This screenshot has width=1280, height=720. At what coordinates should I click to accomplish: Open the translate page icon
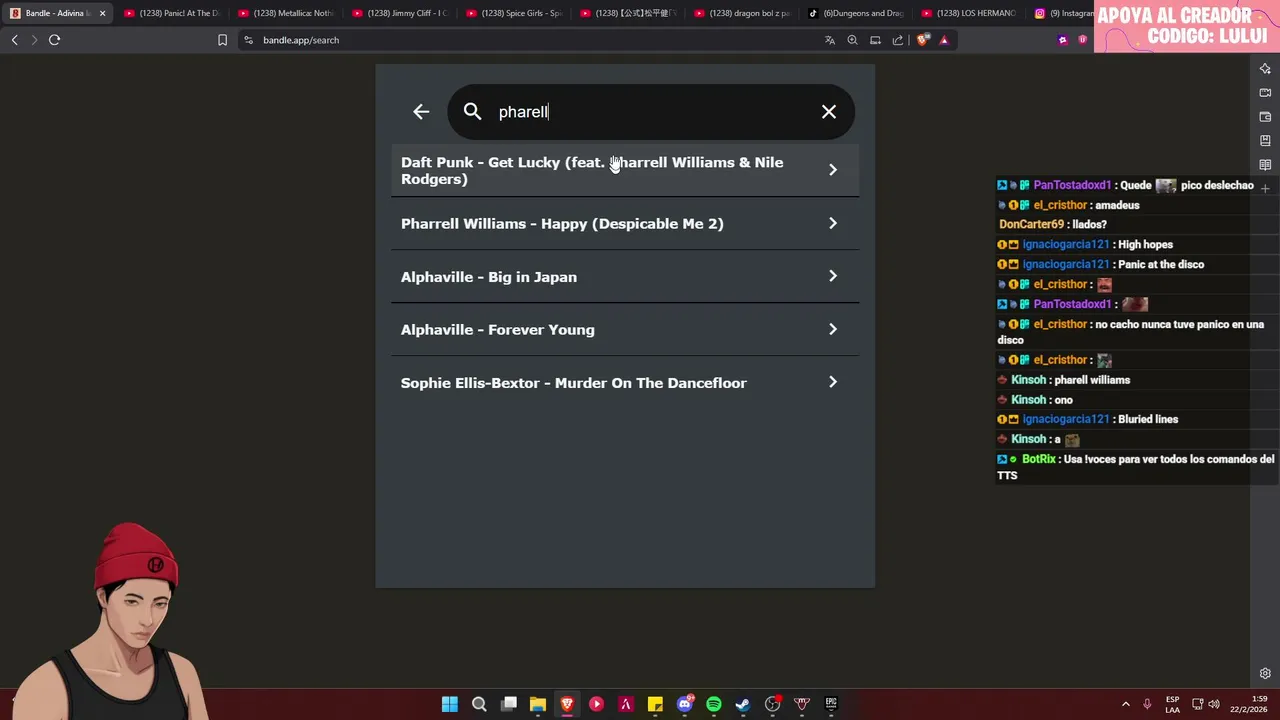tap(829, 40)
